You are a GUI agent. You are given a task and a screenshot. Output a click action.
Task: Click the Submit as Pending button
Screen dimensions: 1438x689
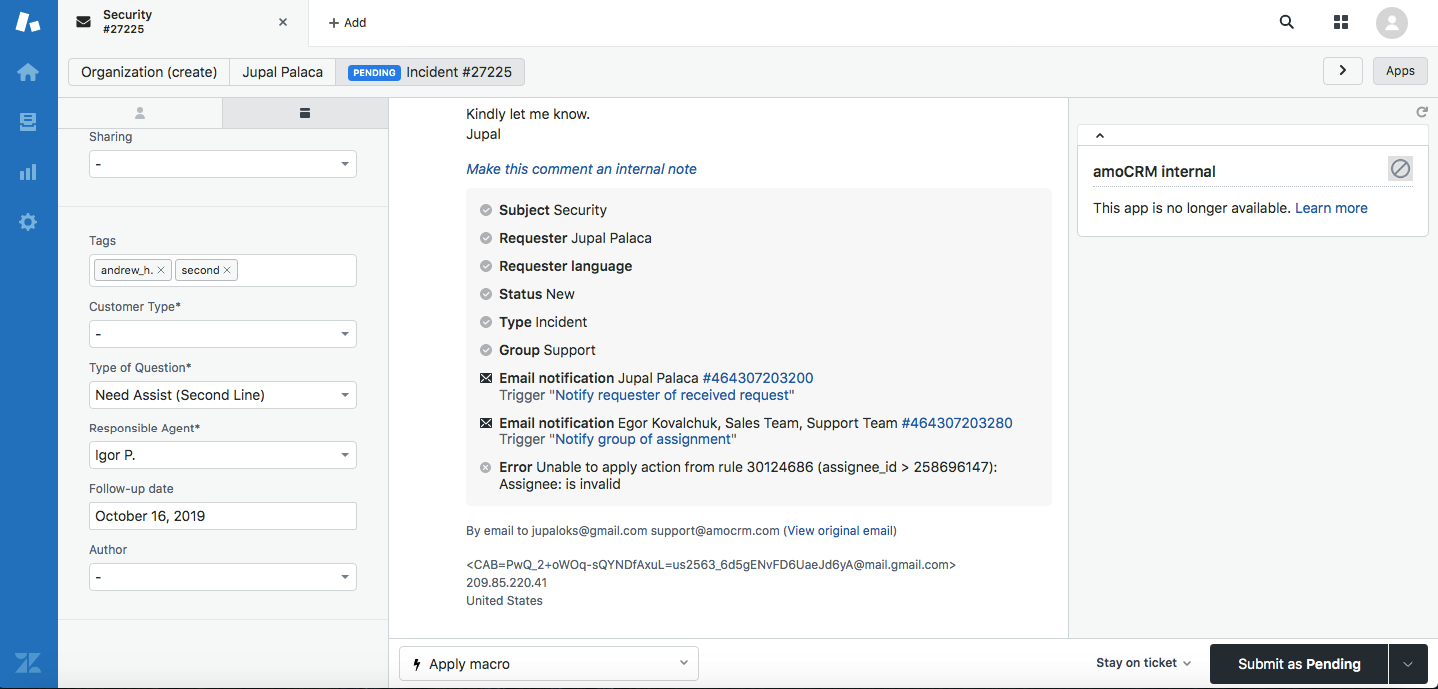pos(1297,663)
